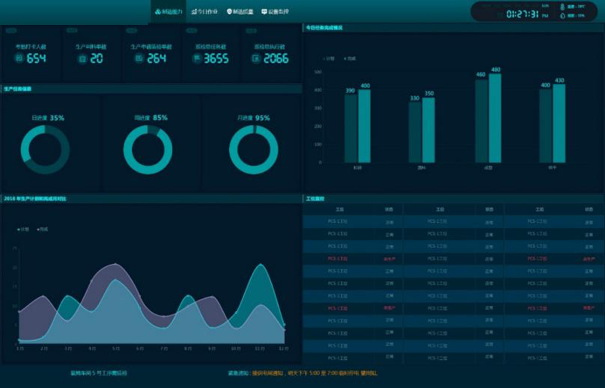Select the 3655 count value
The image size is (605, 388).
[x=216, y=59]
